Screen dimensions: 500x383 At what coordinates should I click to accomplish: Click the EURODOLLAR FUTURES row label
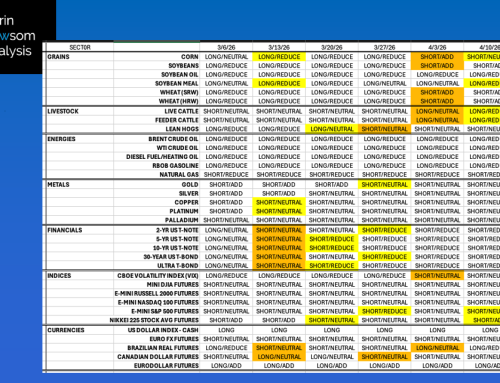point(166,366)
